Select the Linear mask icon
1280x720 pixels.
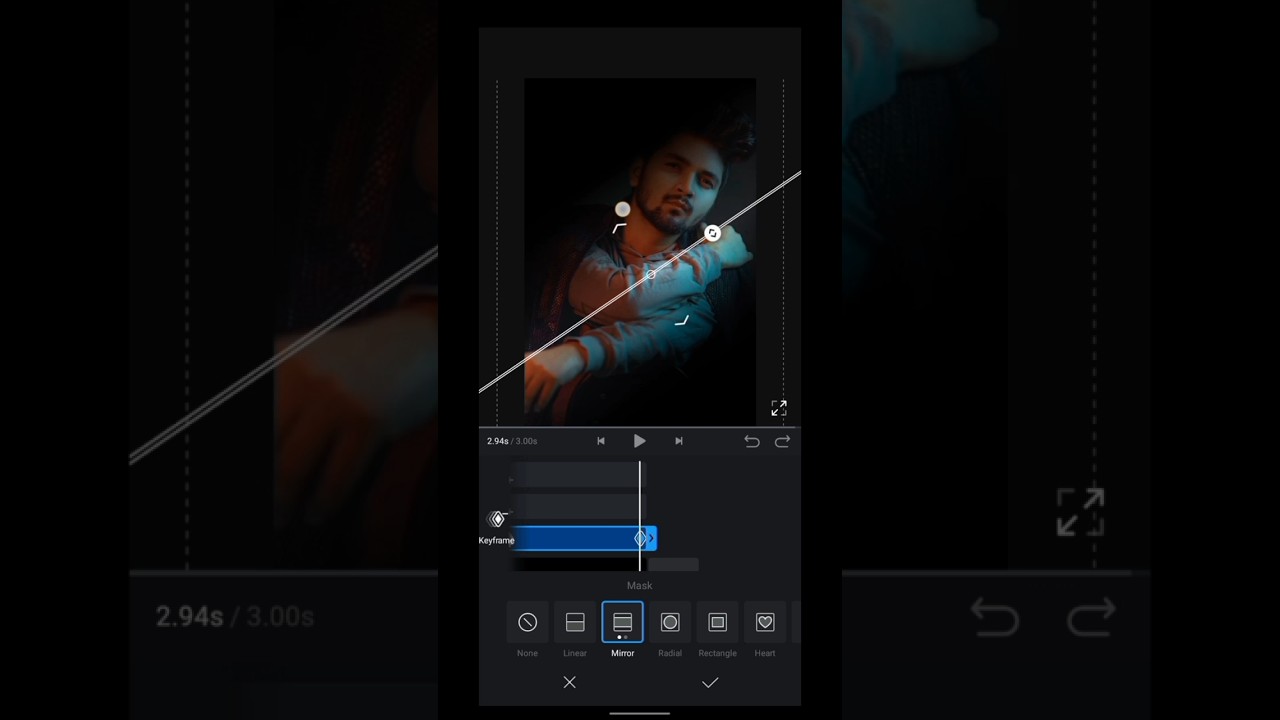[575, 622]
